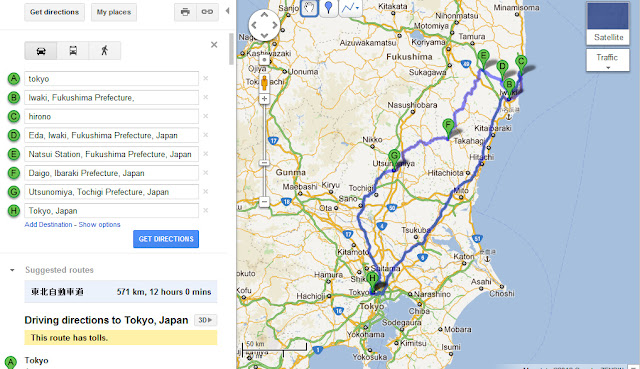
Task: Select the 571 km suggested route
Action: click(x=121, y=291)
